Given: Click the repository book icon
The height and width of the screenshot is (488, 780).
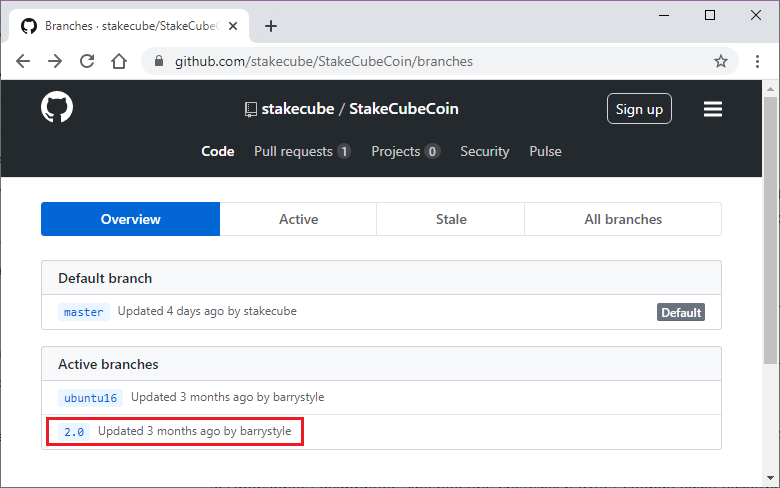Looking at the screenshot, I should (x=251, y=109).
